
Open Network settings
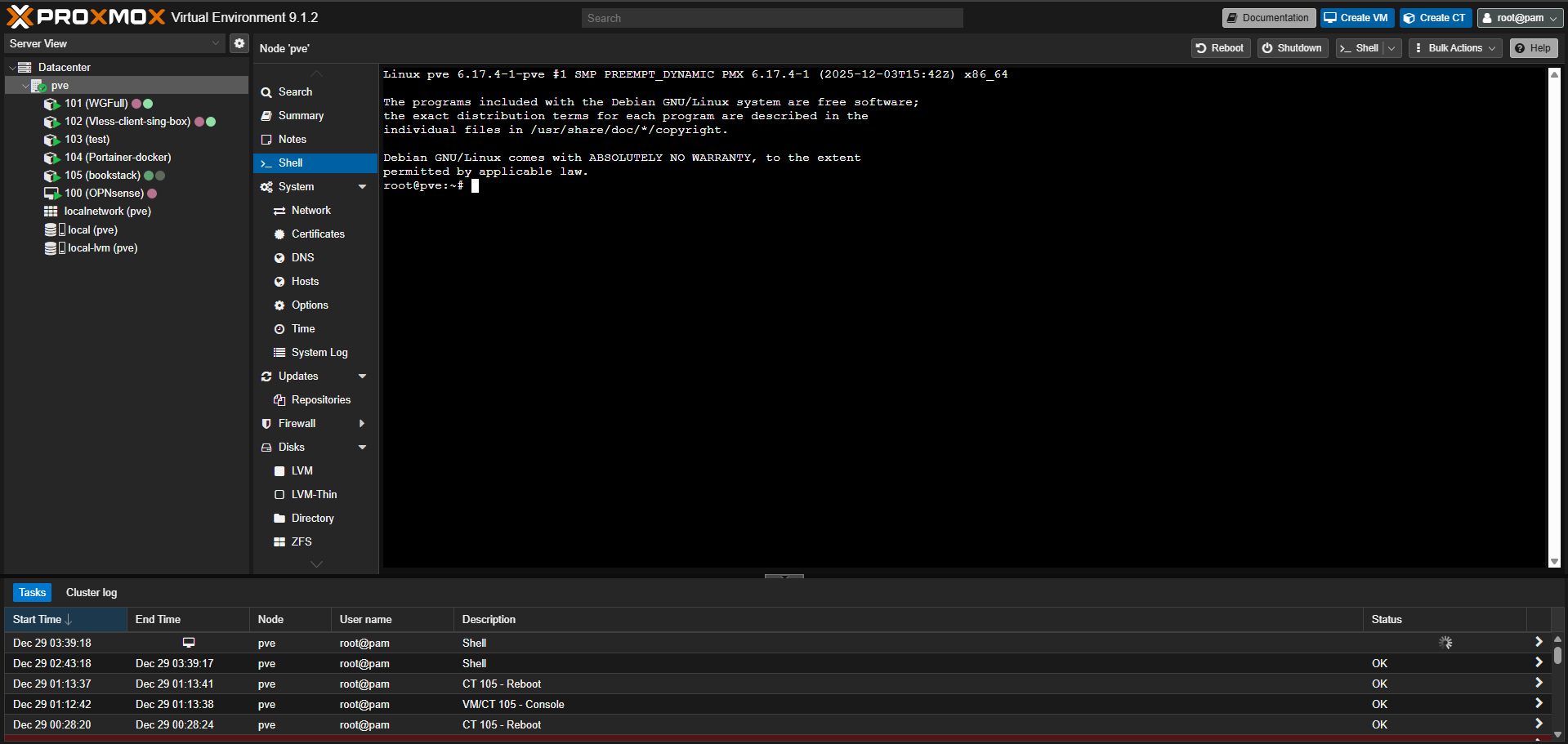coord(315,210)
